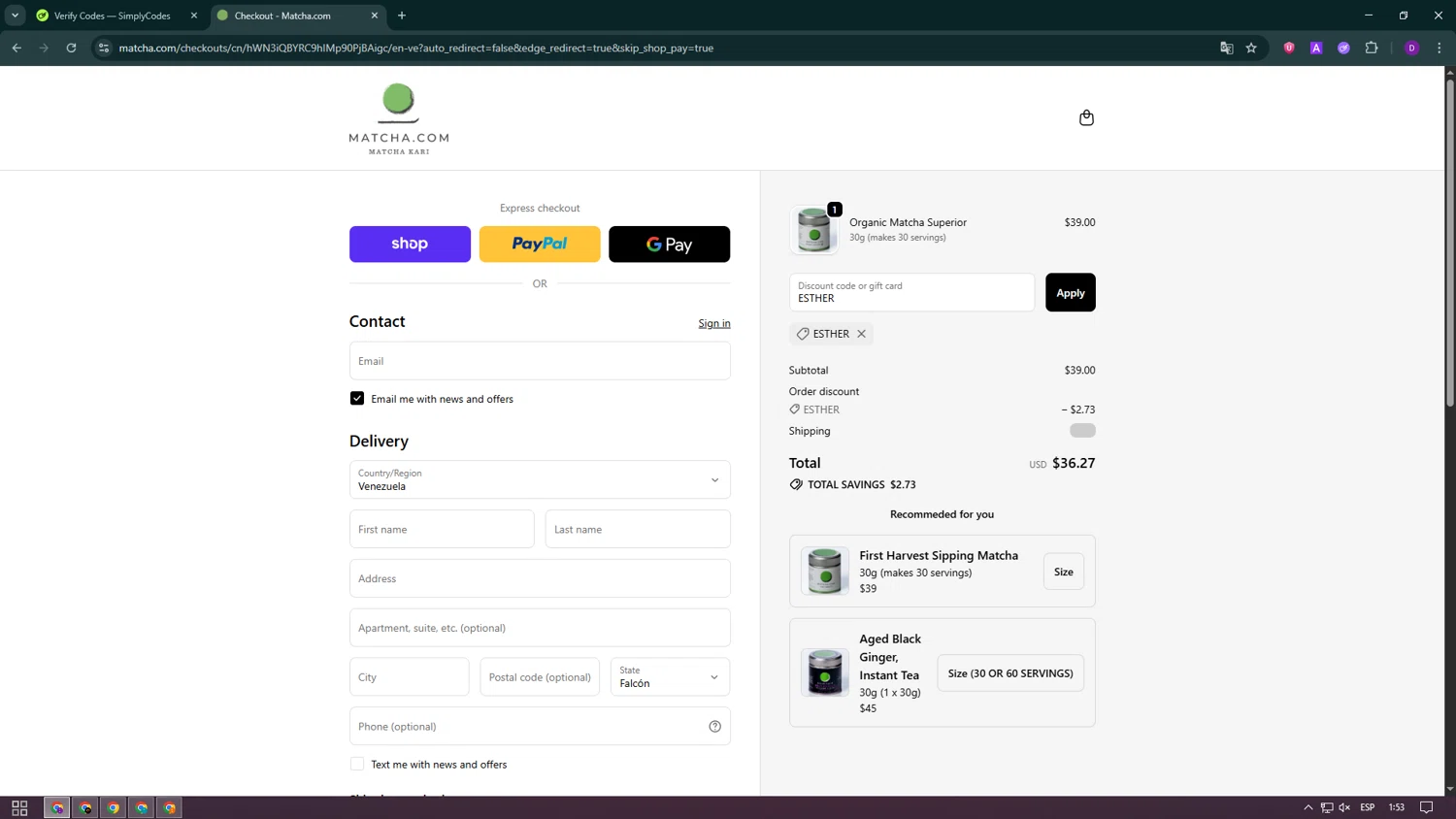1456x819 pixels.
Task: Click the browser back arrow
Action: point(17,48)
